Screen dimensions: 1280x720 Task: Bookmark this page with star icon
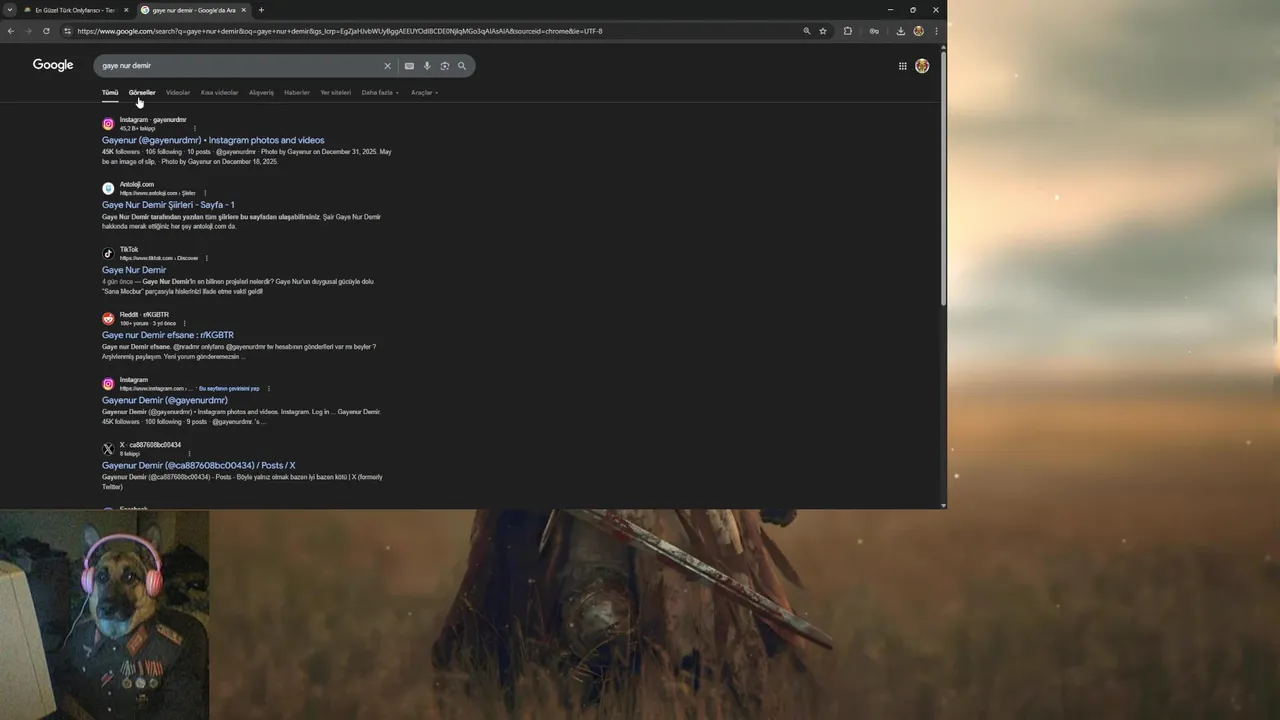(x=823, y=31)
